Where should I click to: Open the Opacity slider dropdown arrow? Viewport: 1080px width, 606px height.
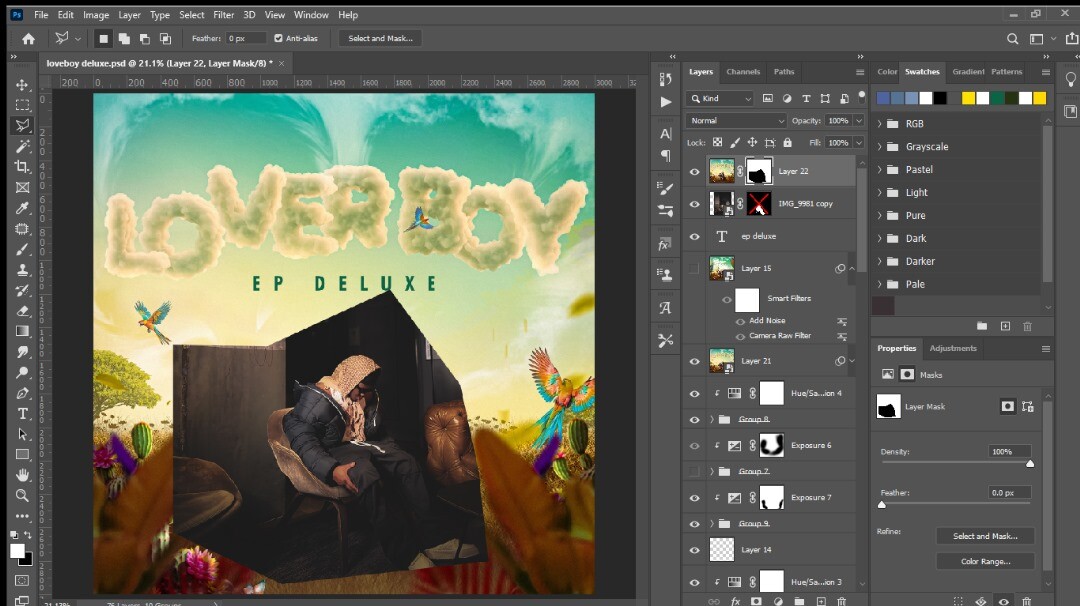click(x=859, y=121)
